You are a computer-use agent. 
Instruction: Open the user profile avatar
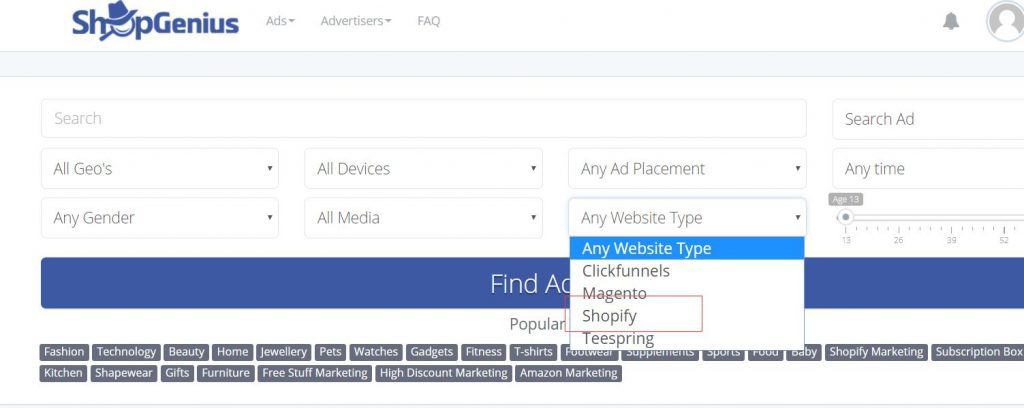1005,21
